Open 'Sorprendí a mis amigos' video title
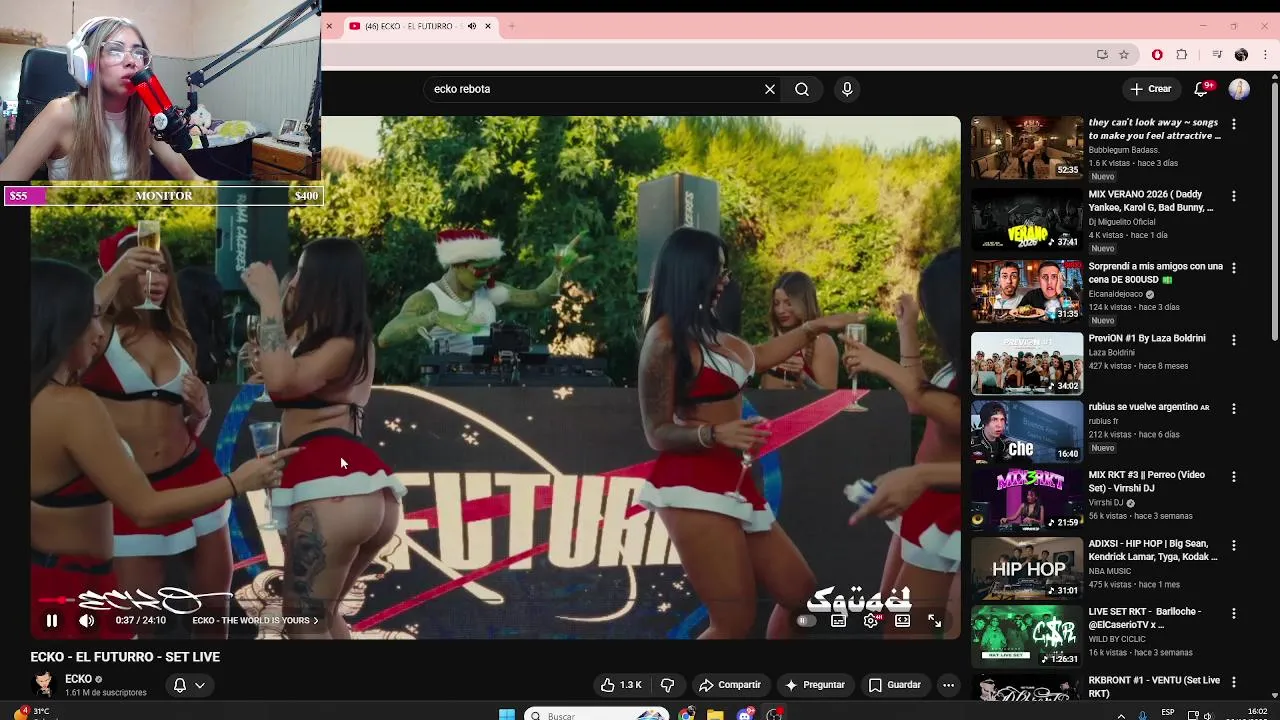 [x=1155, y=273]
